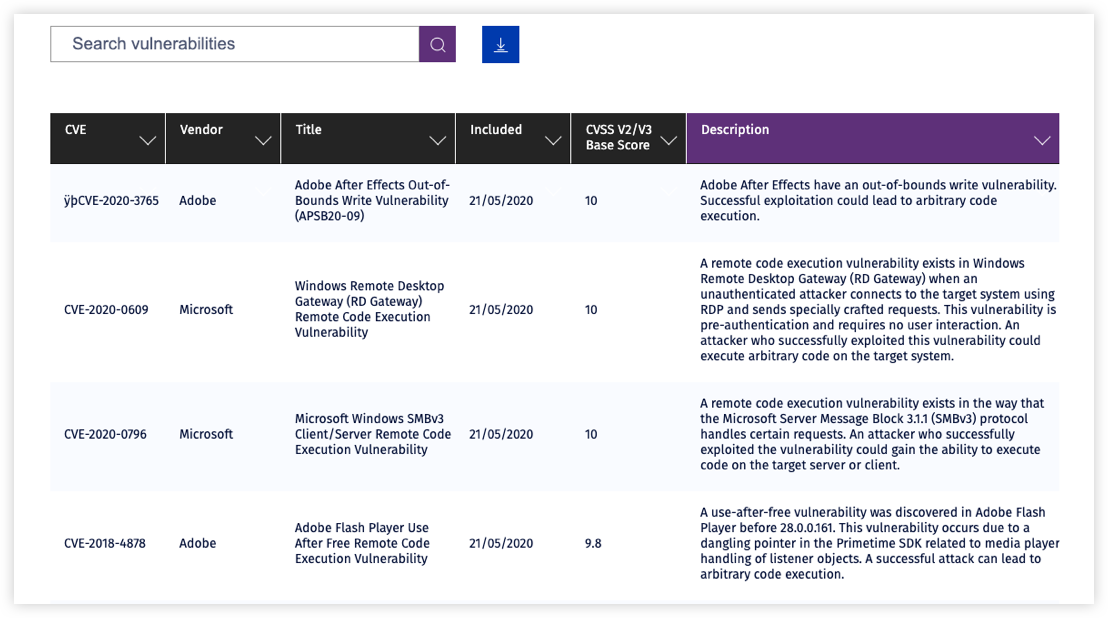Select the Microsoft Windows SMBv3 title
Screen dimensions: 1108x618
(372, 434)
